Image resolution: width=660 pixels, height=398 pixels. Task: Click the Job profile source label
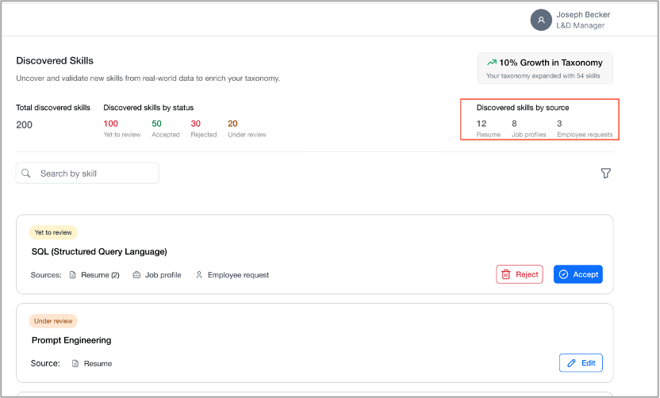(163, 275)
